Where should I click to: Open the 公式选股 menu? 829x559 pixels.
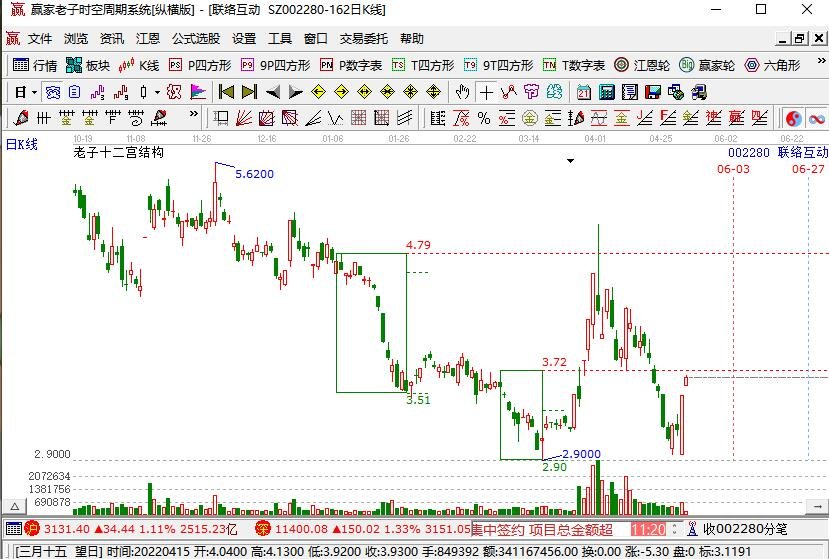pos(196,39)
